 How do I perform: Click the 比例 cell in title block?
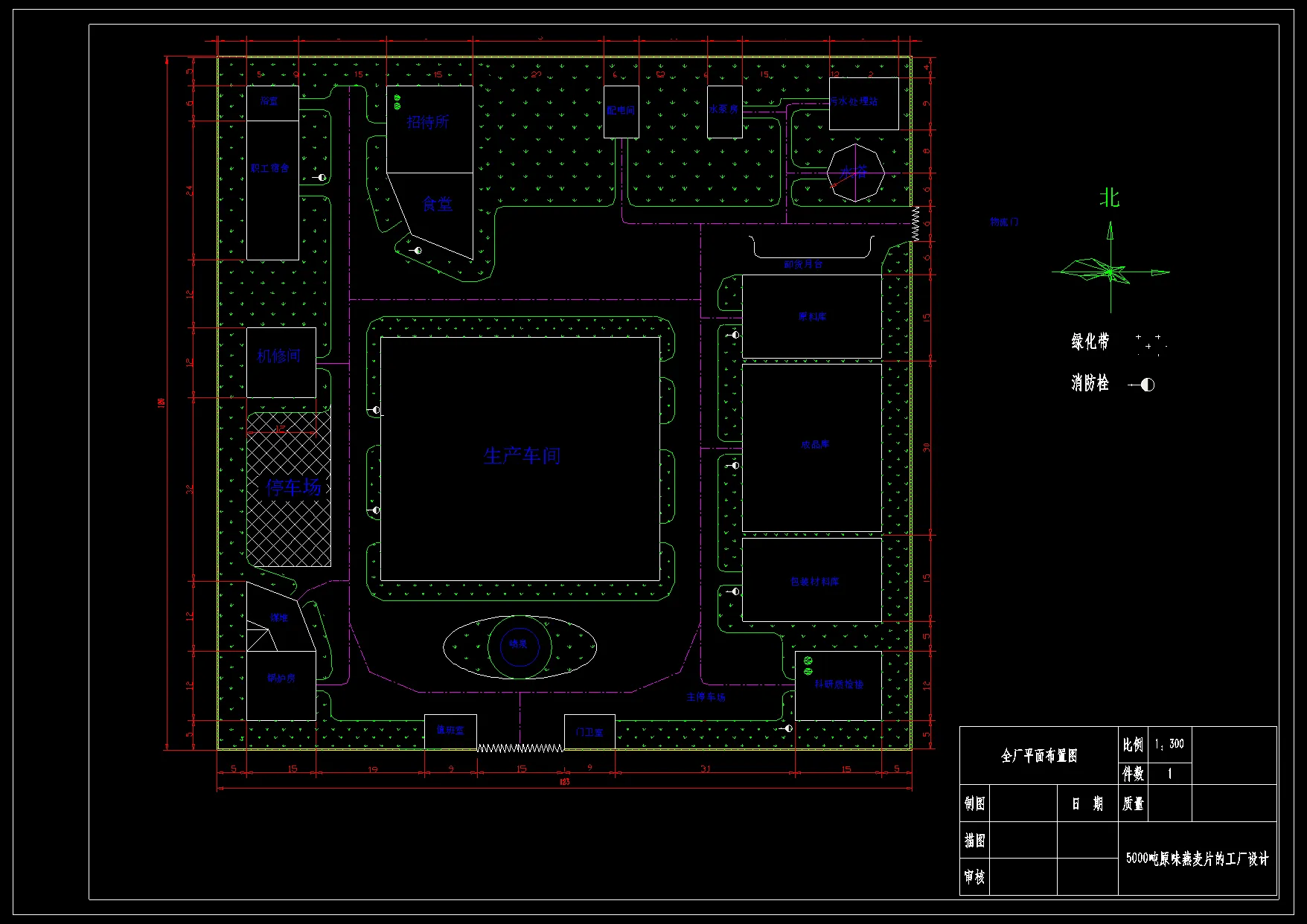(1133, 744)
